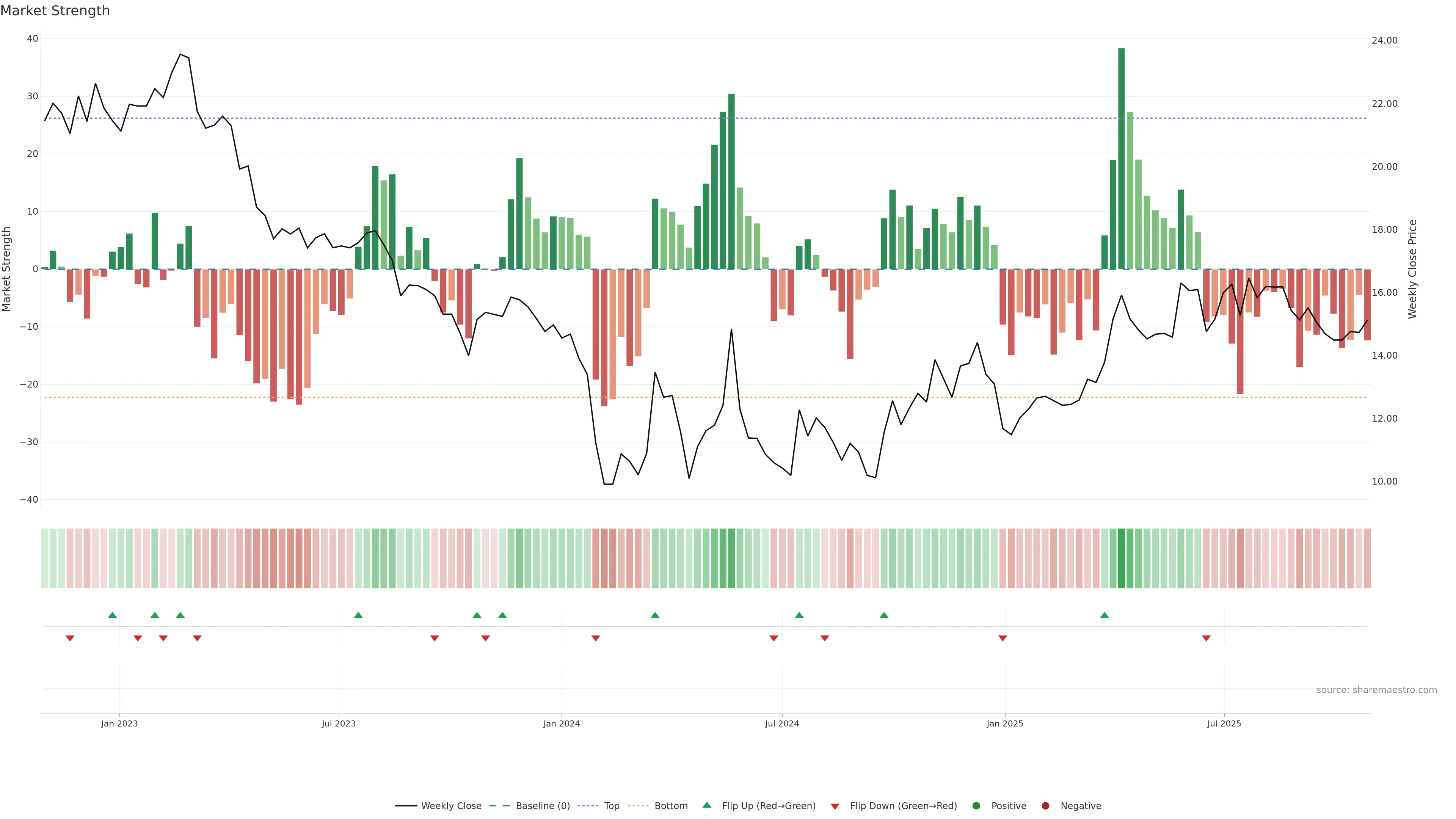This screenshot has height=819, width=1456.
Task: Click the Weekly Close Price axis title
Action: 1412,269
